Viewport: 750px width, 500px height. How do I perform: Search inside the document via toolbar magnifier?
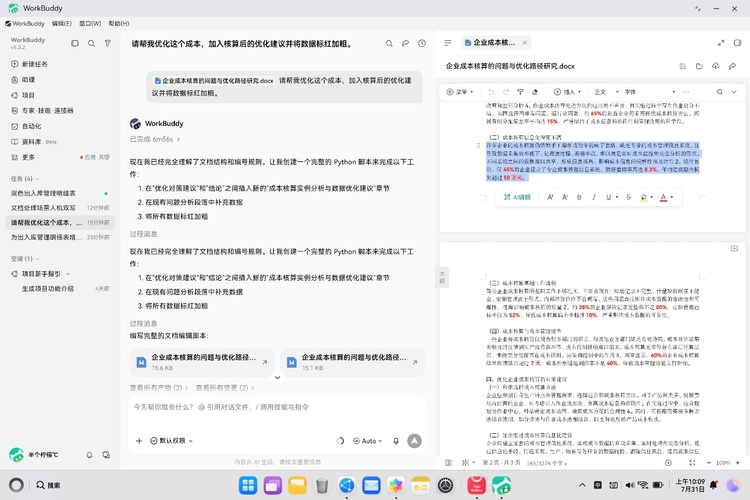719,91
